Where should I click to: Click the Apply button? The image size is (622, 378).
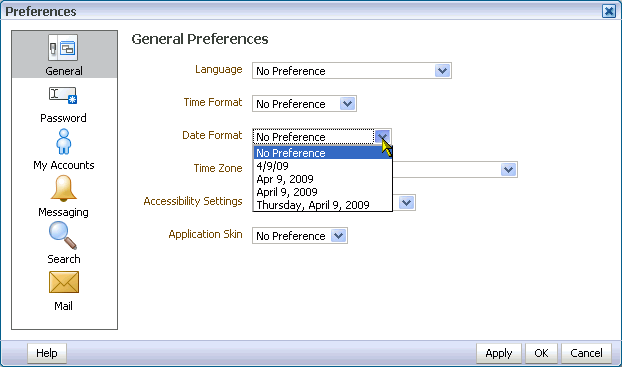(x=499, y=353)
